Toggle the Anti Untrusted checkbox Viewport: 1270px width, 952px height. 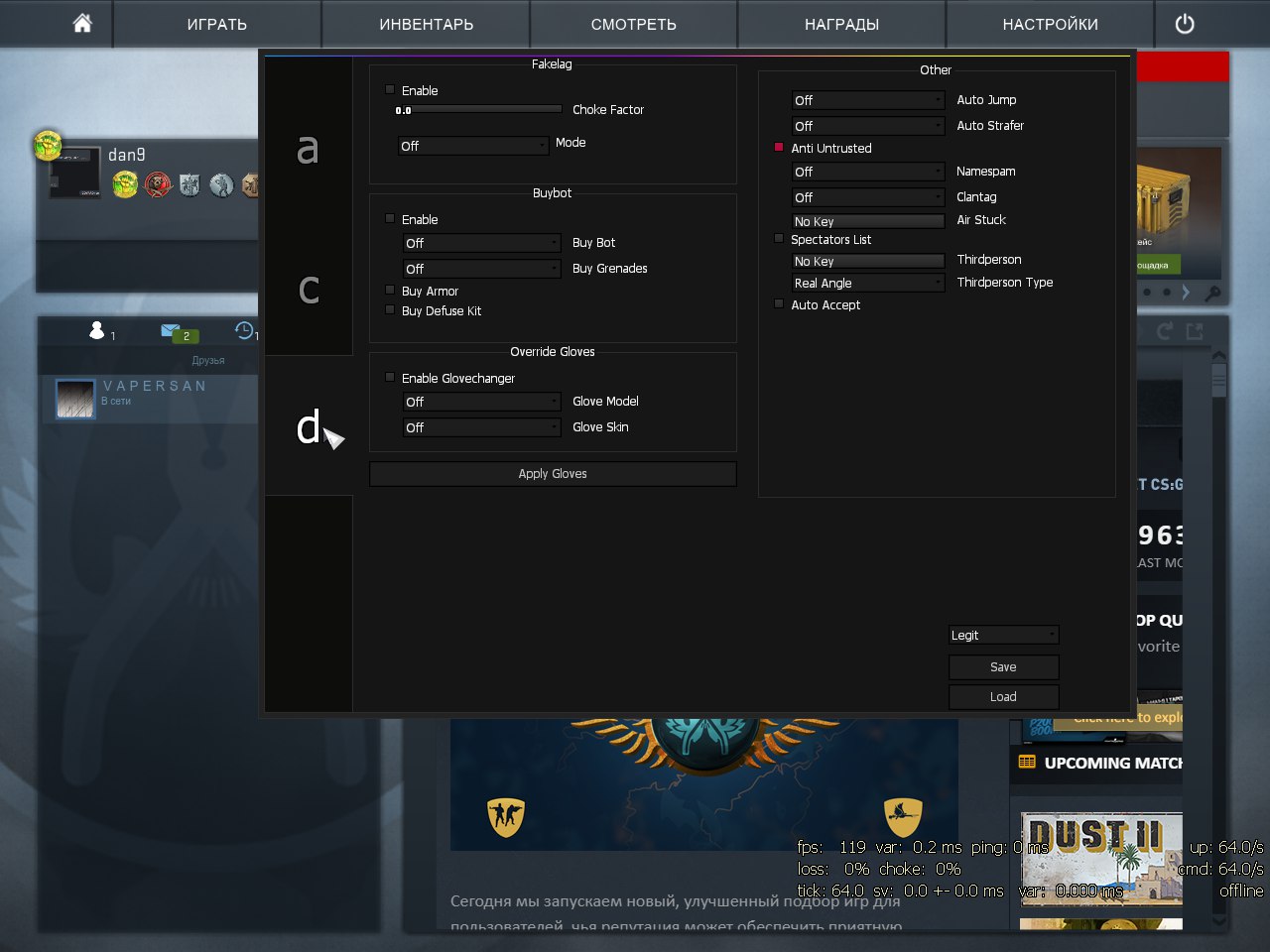pyautogui.click(x=779, y=147)
